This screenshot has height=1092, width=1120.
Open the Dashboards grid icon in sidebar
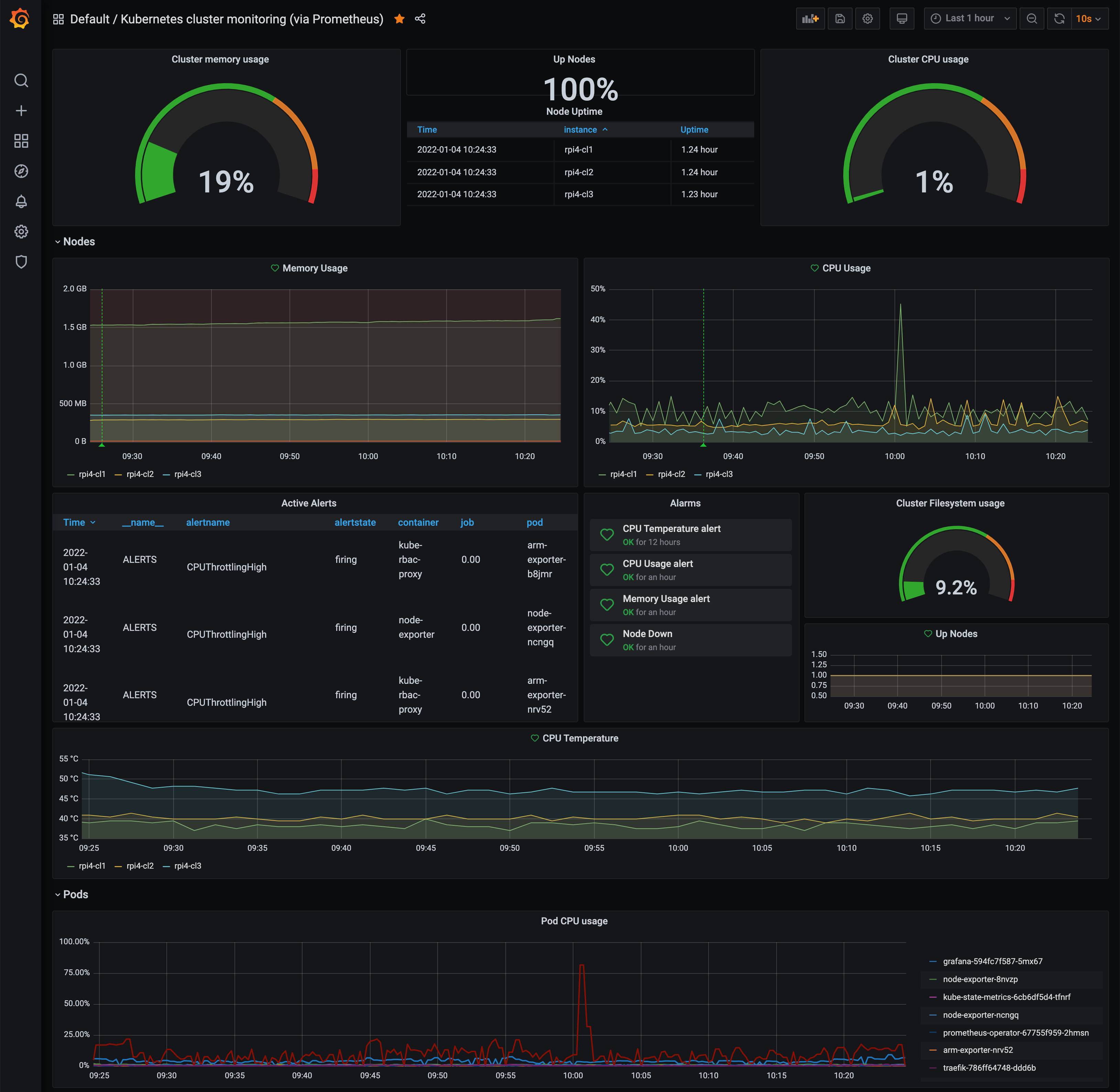21,141
